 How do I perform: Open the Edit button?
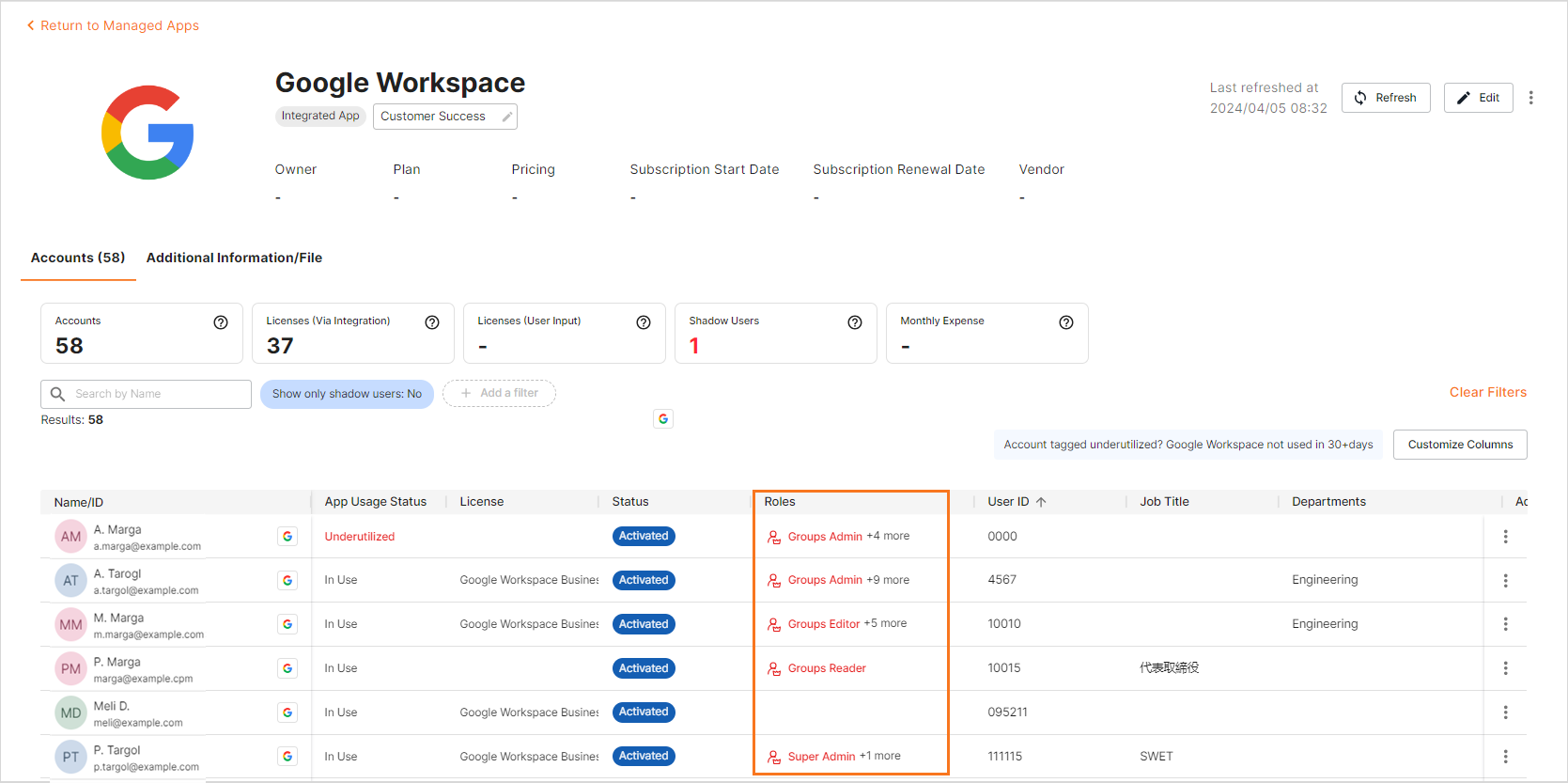point(1478,98)
